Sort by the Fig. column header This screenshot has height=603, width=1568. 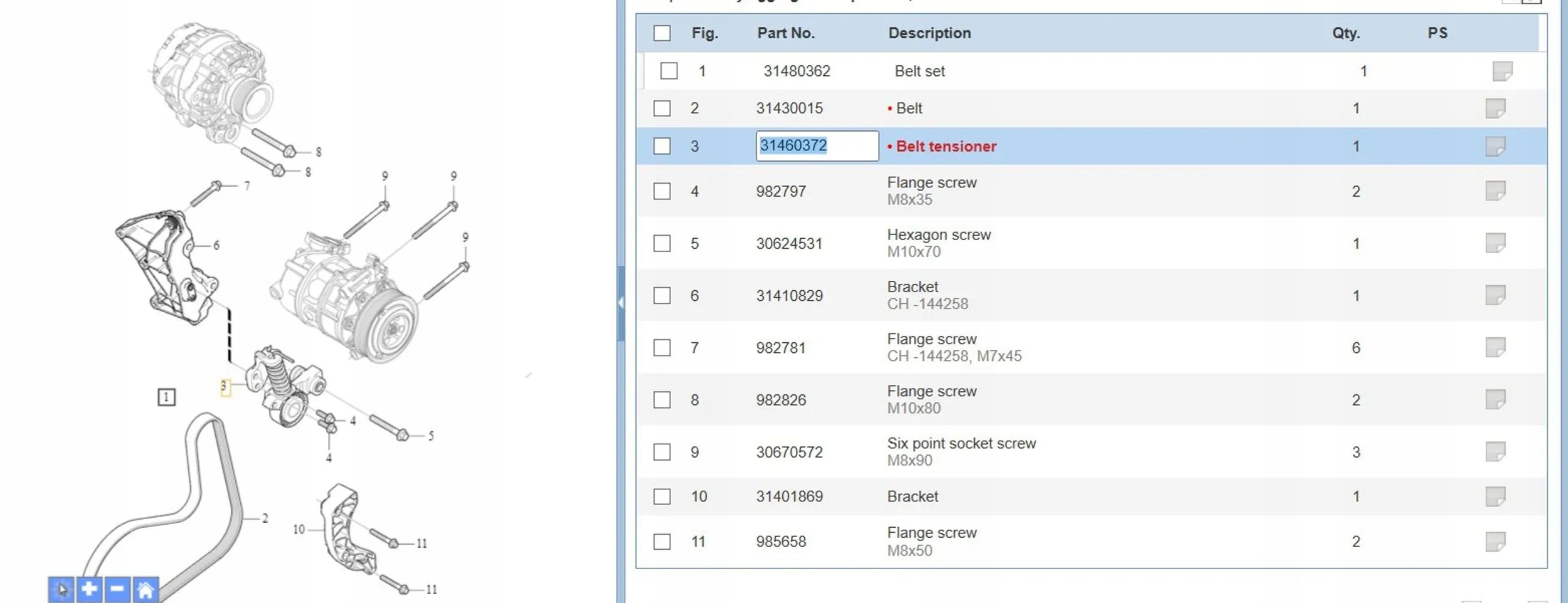click(705, 33)
